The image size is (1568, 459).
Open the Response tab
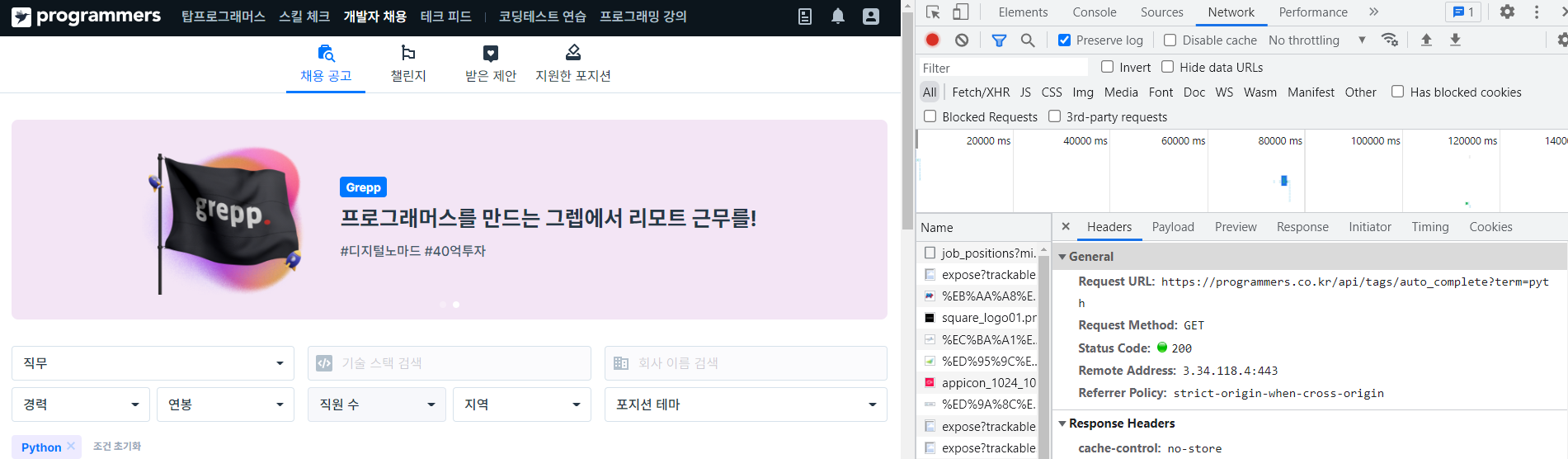[x=1302, y=227]
